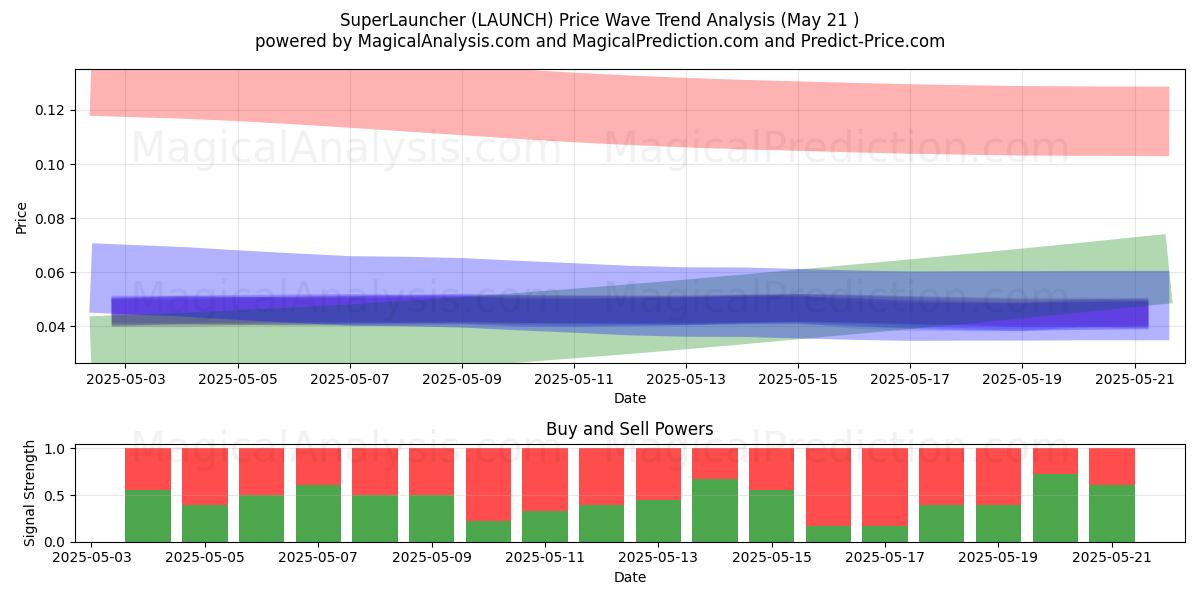Screen dimensions: 1200x600
Task: Click 2025-05-11 on the price chart axis
Action: [574, 380]
